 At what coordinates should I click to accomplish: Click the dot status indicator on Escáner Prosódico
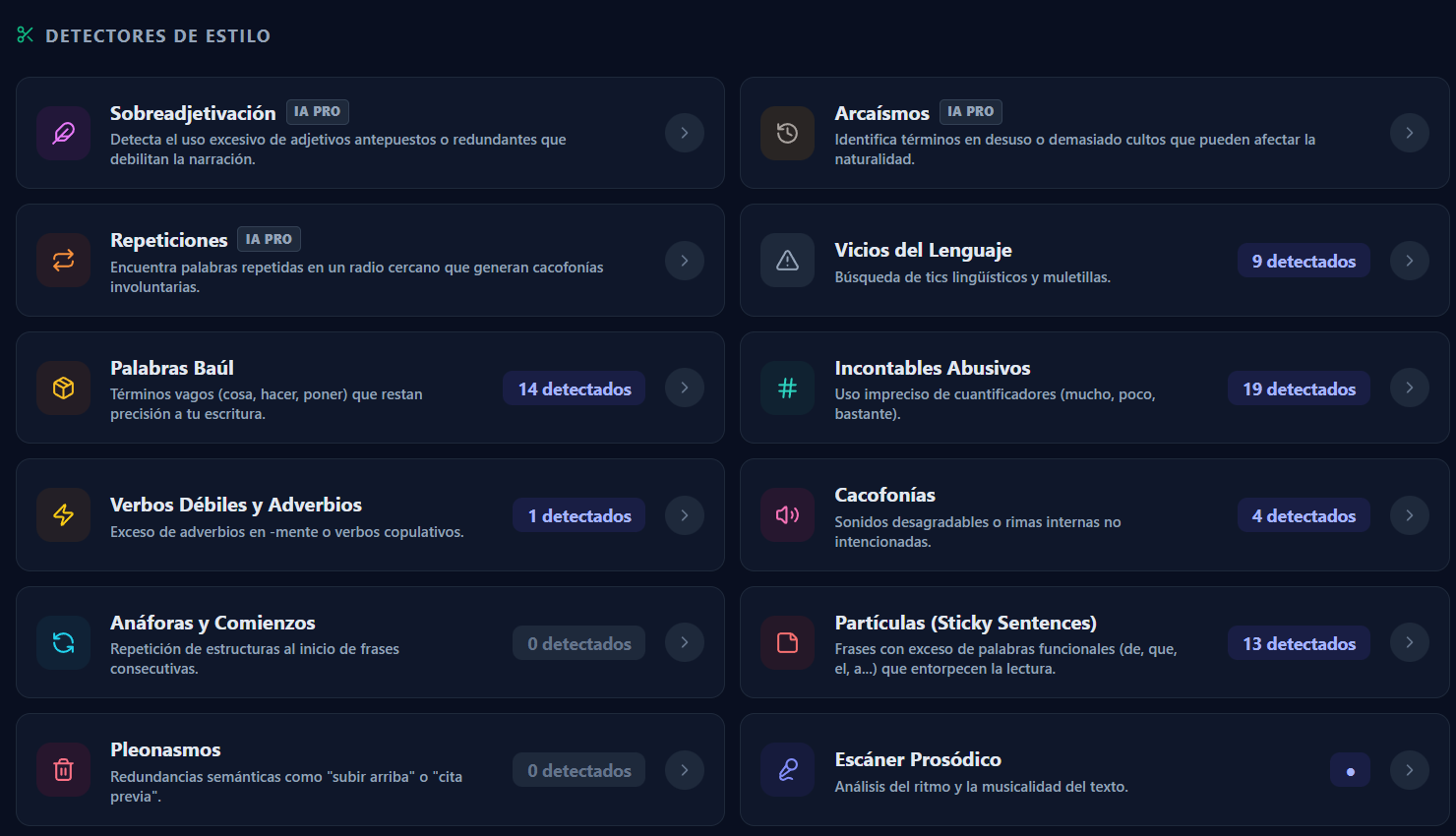1350,770
